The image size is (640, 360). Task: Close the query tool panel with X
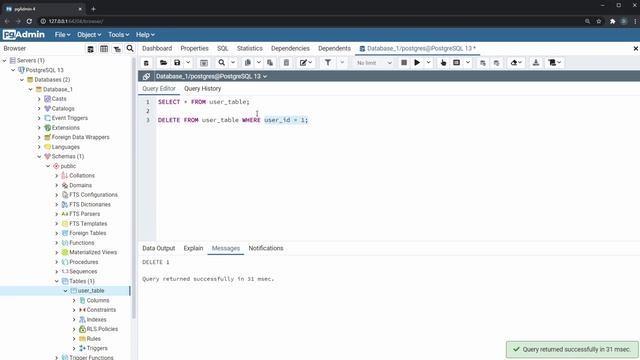(636, 49)
